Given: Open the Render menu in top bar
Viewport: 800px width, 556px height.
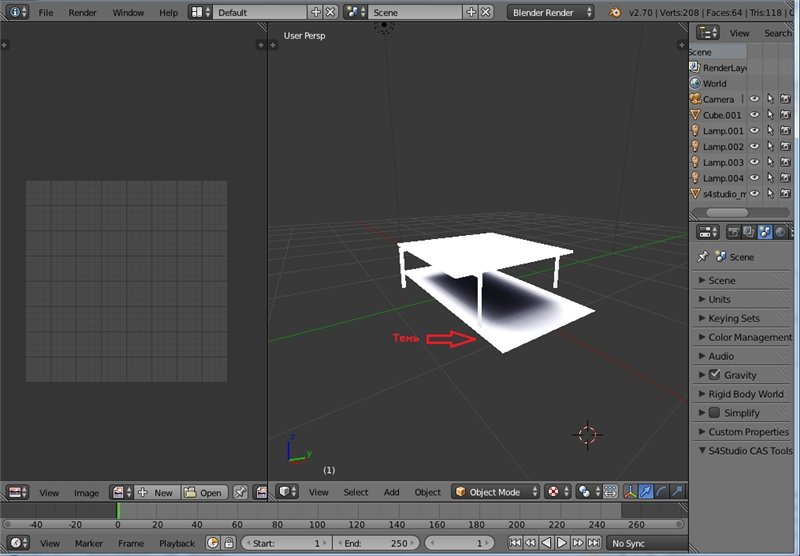Looking at the screenshot, I should pyautogui.click(x=82, y=13).
